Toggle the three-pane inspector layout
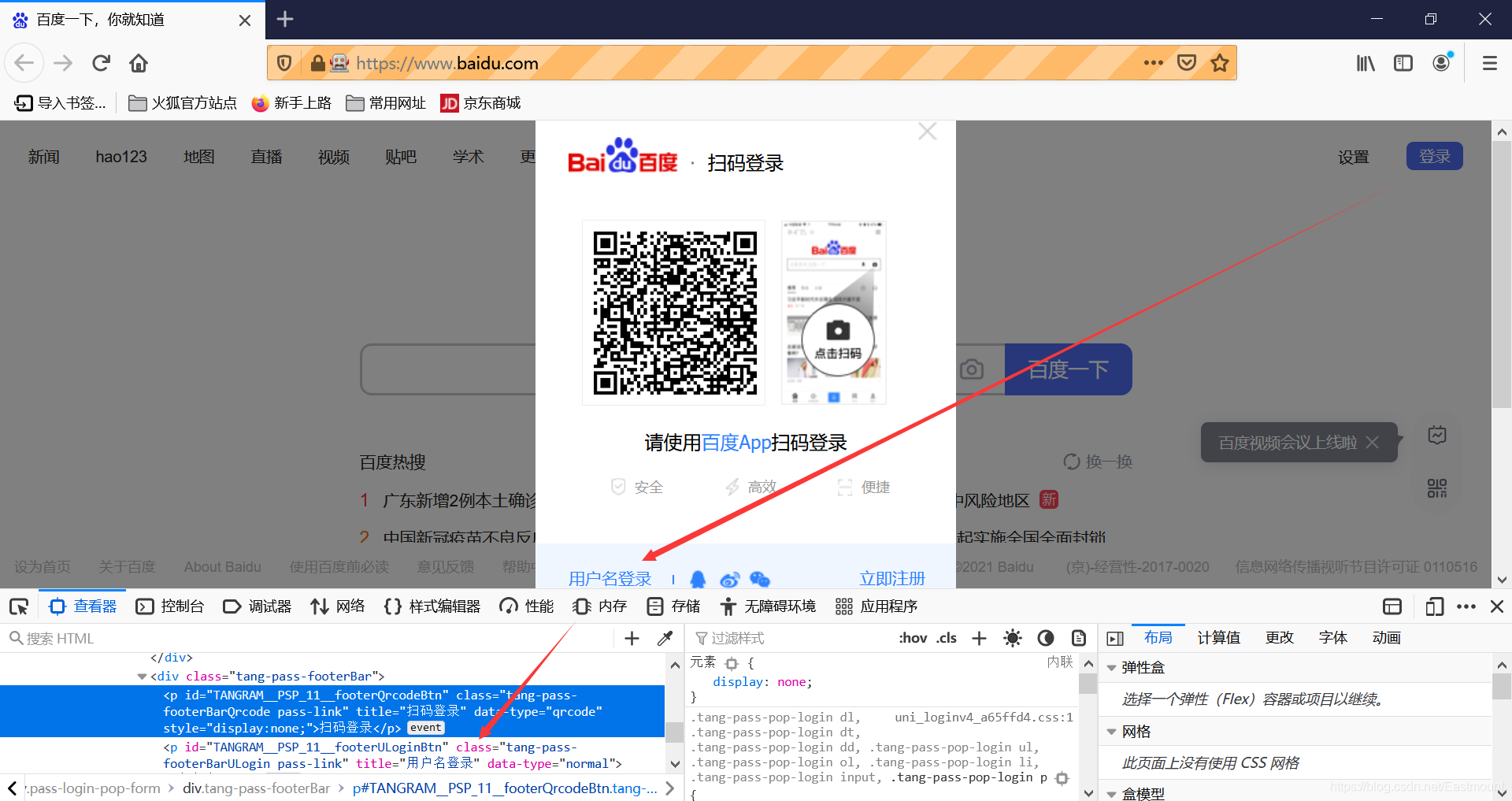This screenshot has width=1512, height=801. coord(1115,638)
